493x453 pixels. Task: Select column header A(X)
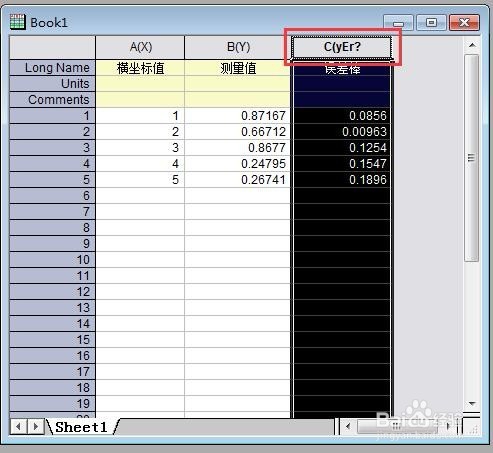click(140, 47)
